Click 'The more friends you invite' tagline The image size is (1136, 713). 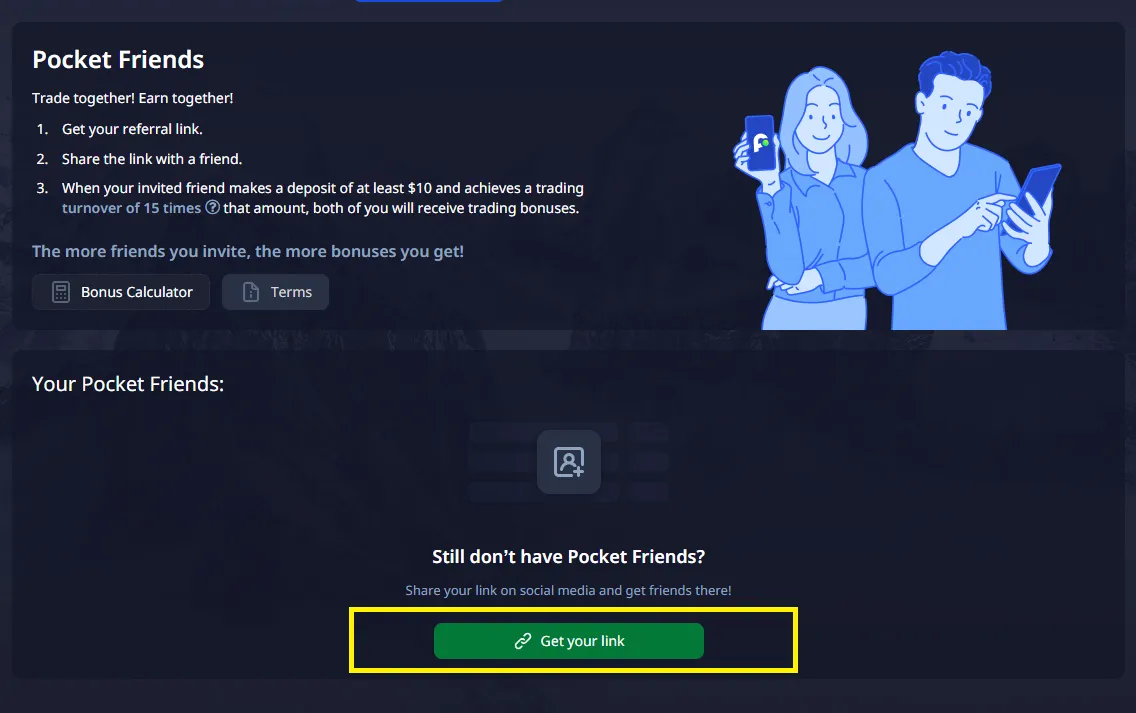click(x=248, y=251)
